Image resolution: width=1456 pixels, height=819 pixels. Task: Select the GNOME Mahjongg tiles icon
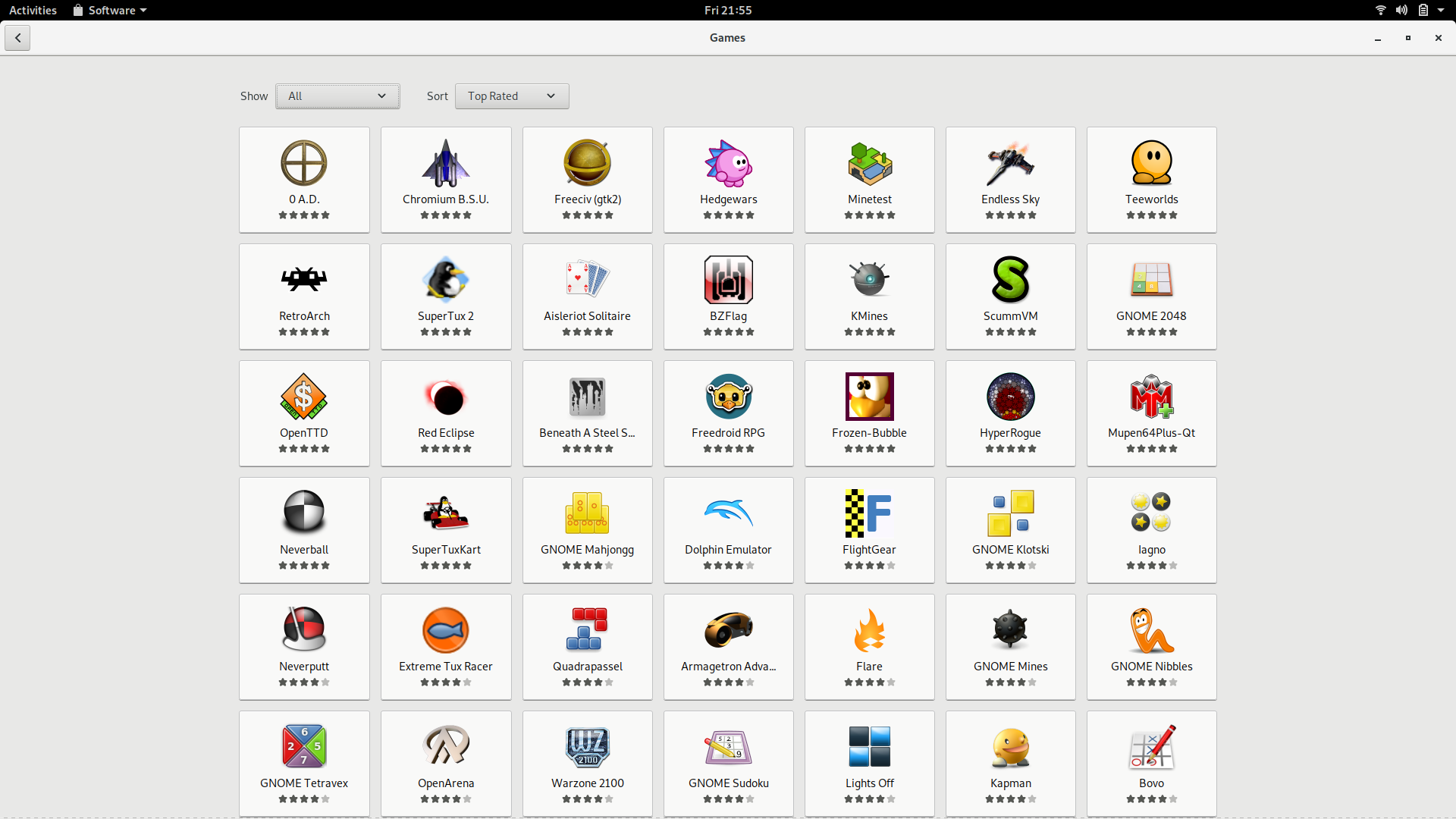588,513
